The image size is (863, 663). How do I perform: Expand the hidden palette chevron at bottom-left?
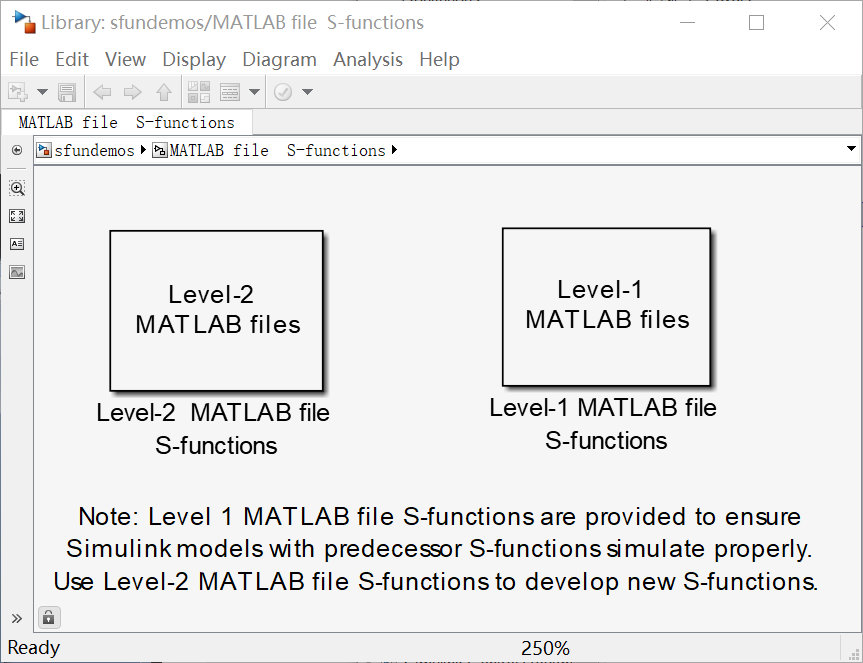(17, 618)
